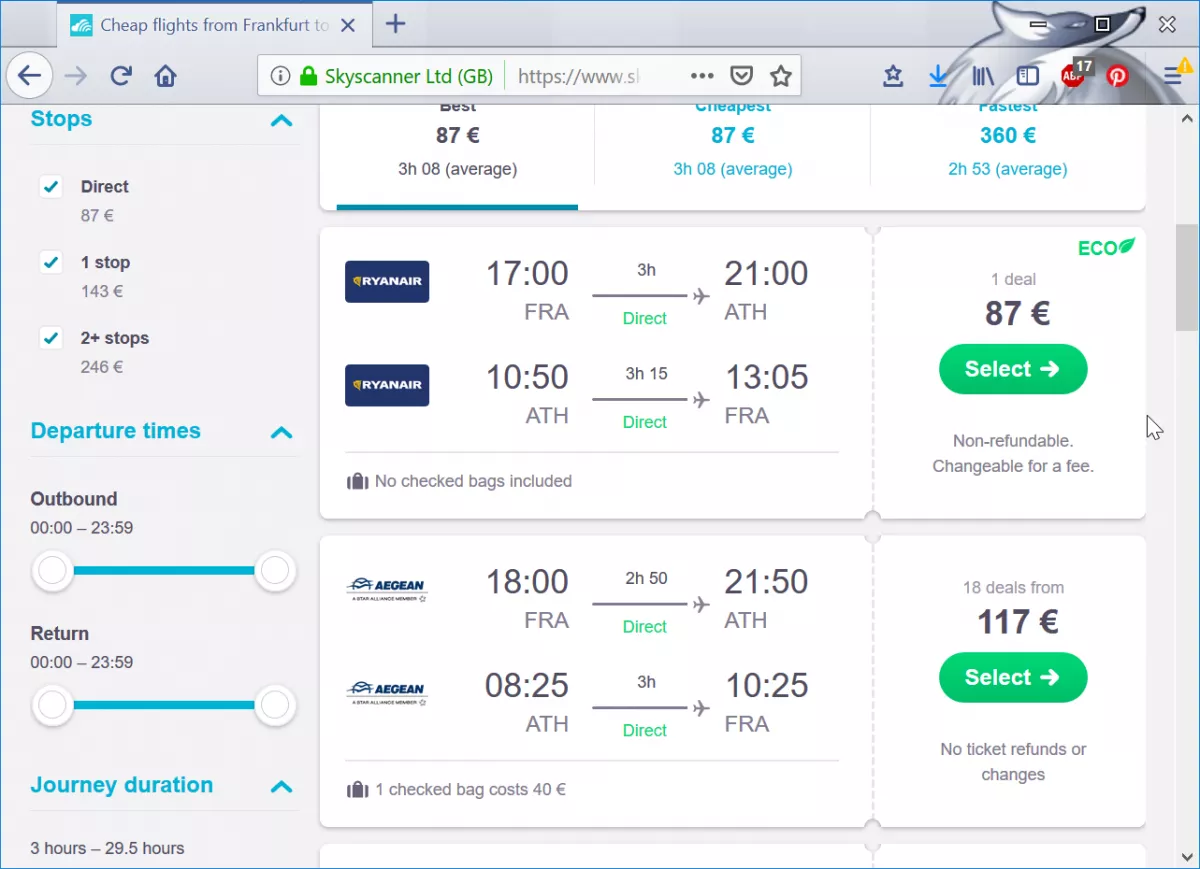Open the browser home page
This screenshot has width=1200, height=869.
click(166, 76)
